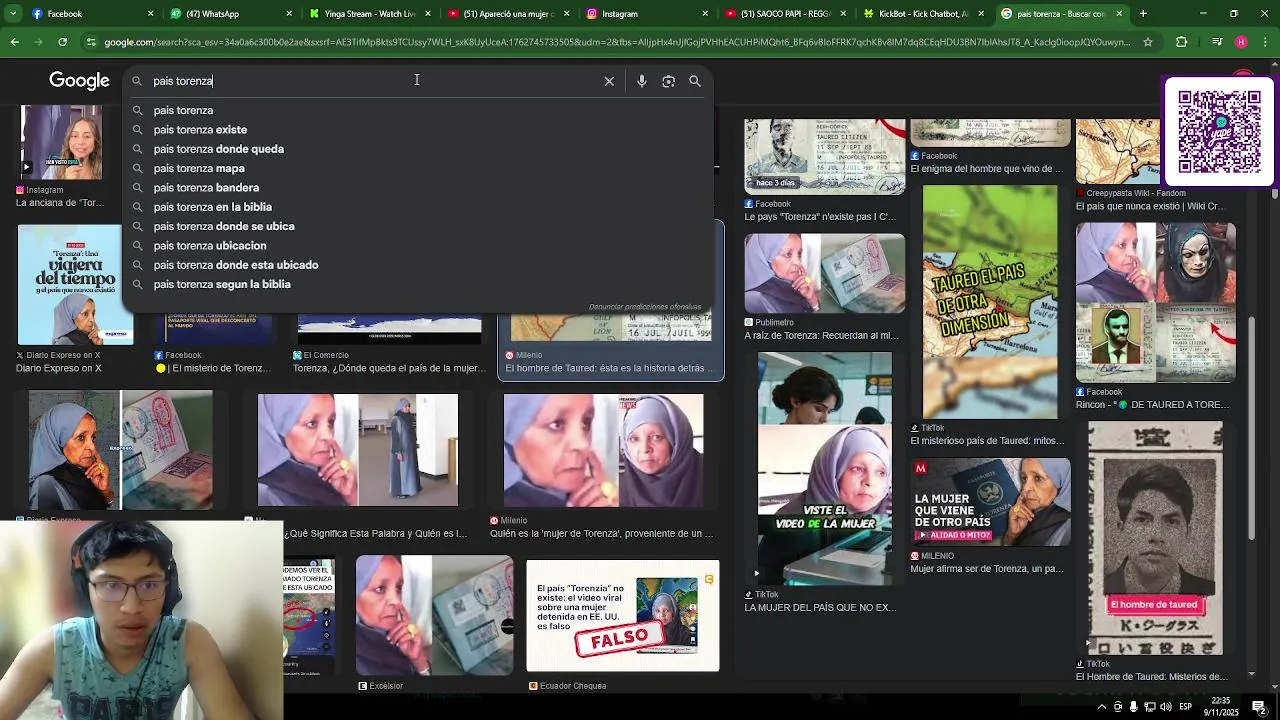Open the Chrome profile avatar

pos(1241,42)
